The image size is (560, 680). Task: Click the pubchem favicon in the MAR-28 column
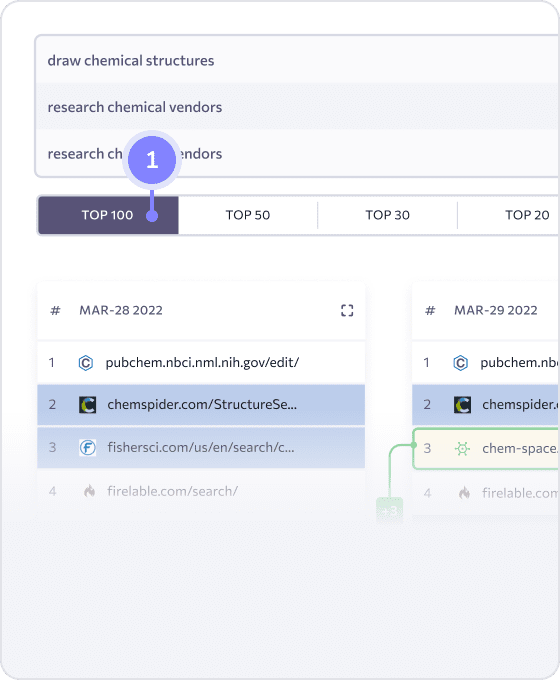coord(85,363)
